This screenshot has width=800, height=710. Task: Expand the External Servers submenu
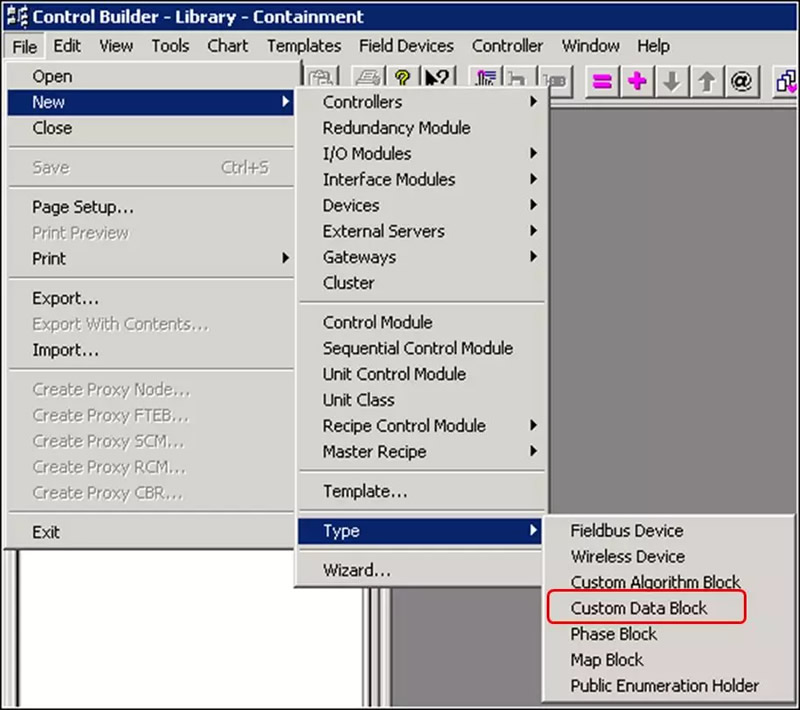tap(533, 231)
